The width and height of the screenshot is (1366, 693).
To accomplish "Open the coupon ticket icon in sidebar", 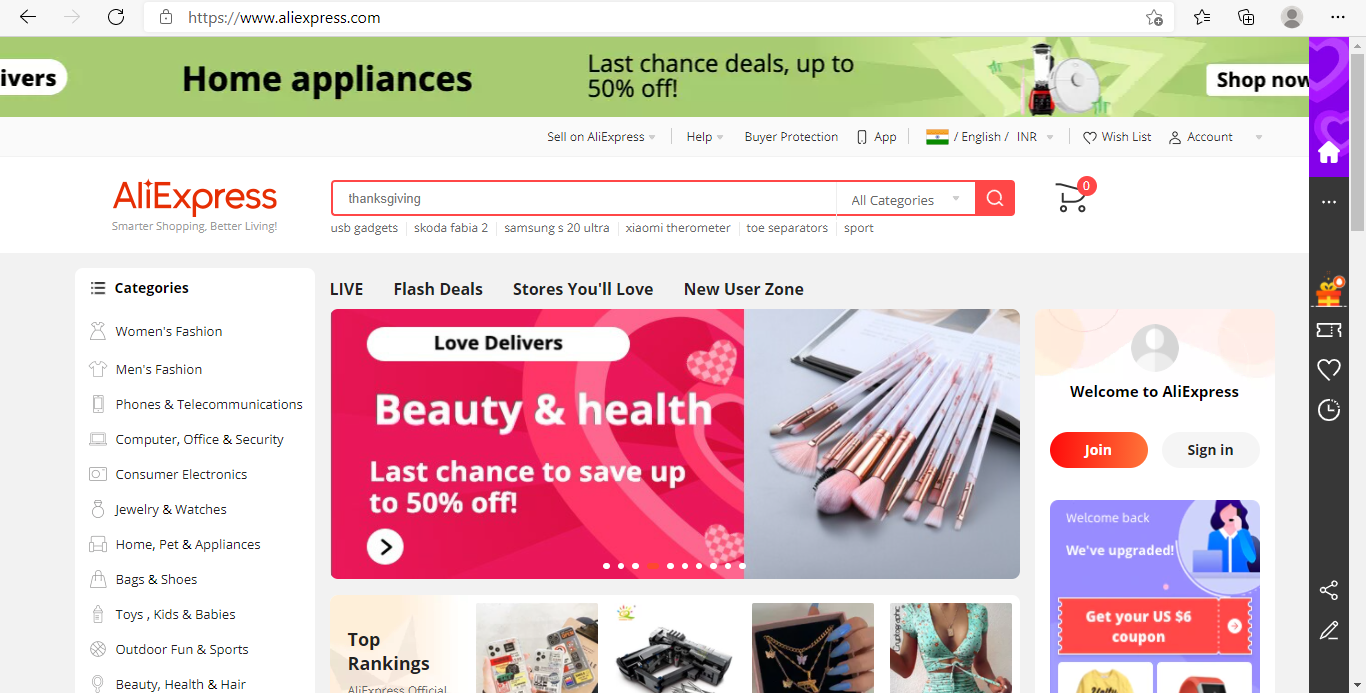I will tap(1329, 329).
